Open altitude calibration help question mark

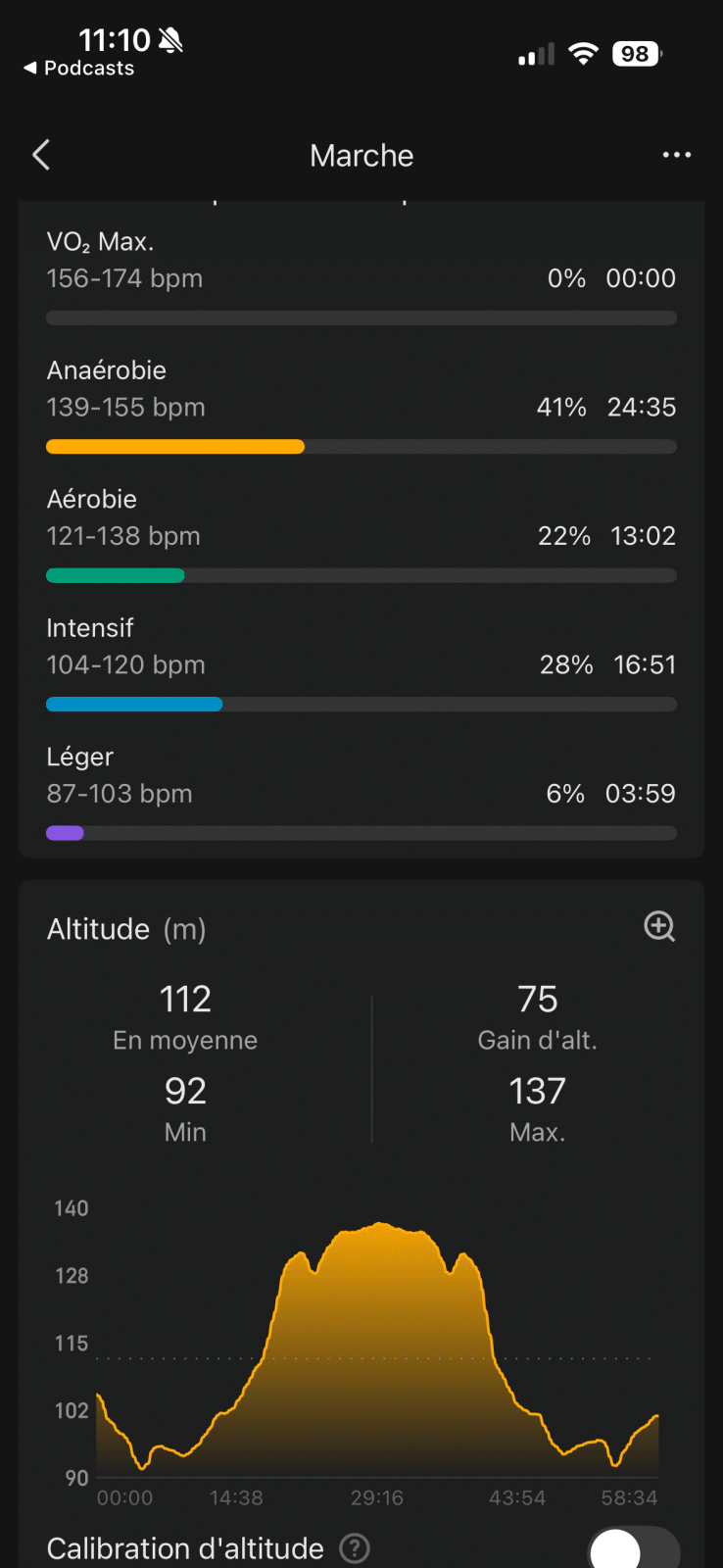355,1548
